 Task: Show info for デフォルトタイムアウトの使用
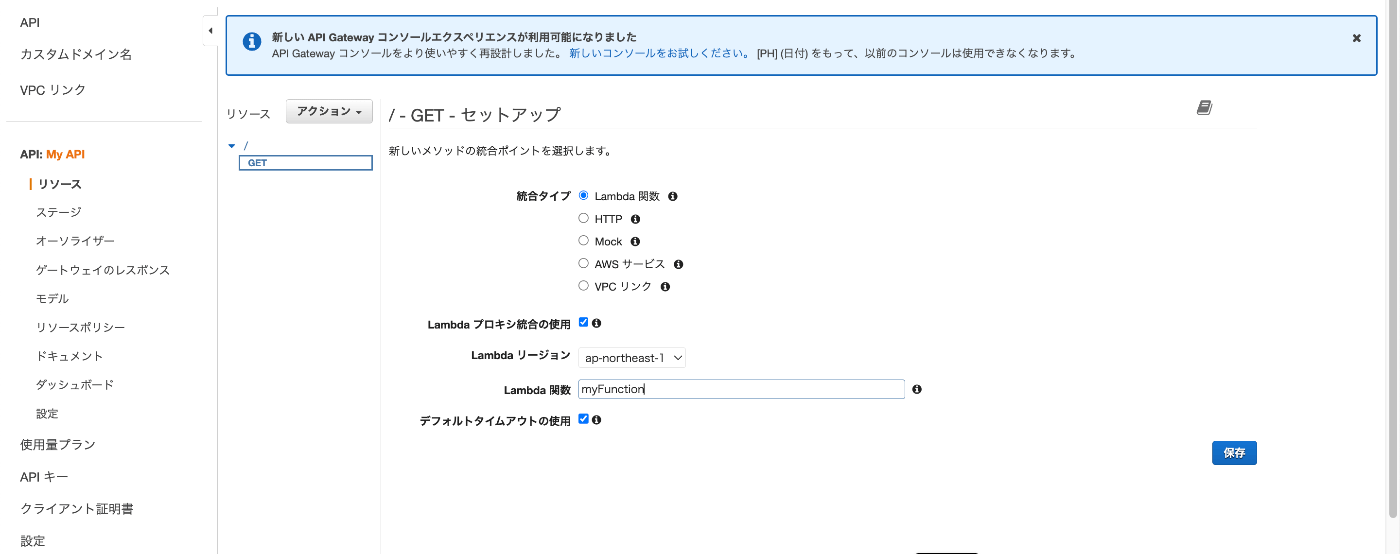tap(597, 420)
